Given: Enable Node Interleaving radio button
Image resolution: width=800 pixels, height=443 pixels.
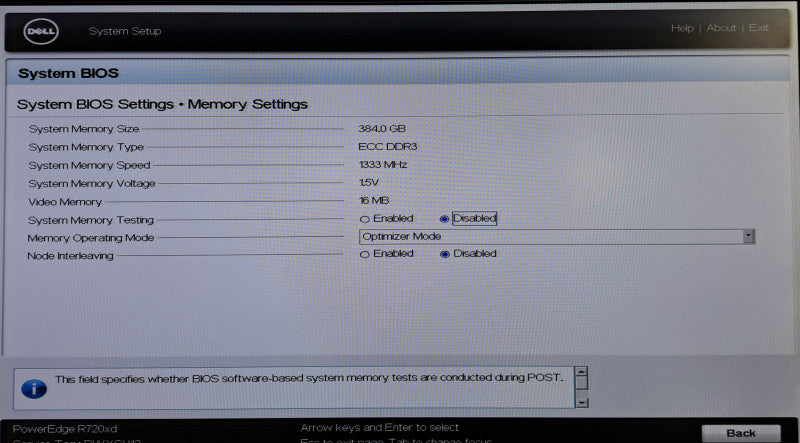Looking at the screenshot, I should pyautogui.click(x=364, y=254).
